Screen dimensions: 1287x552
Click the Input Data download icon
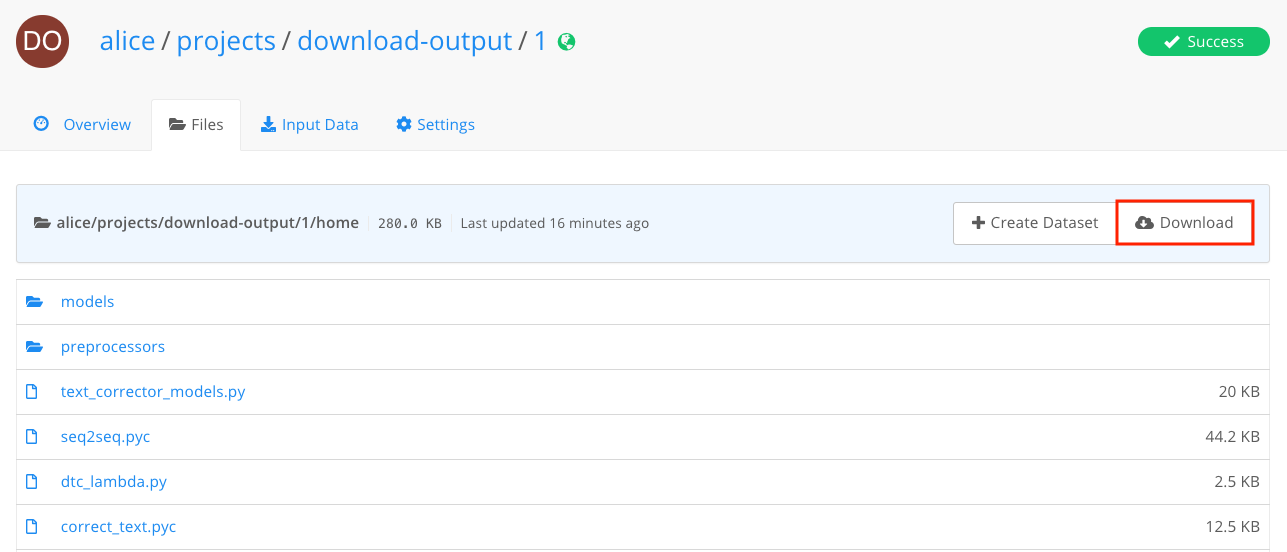click(x=268, y=125)
